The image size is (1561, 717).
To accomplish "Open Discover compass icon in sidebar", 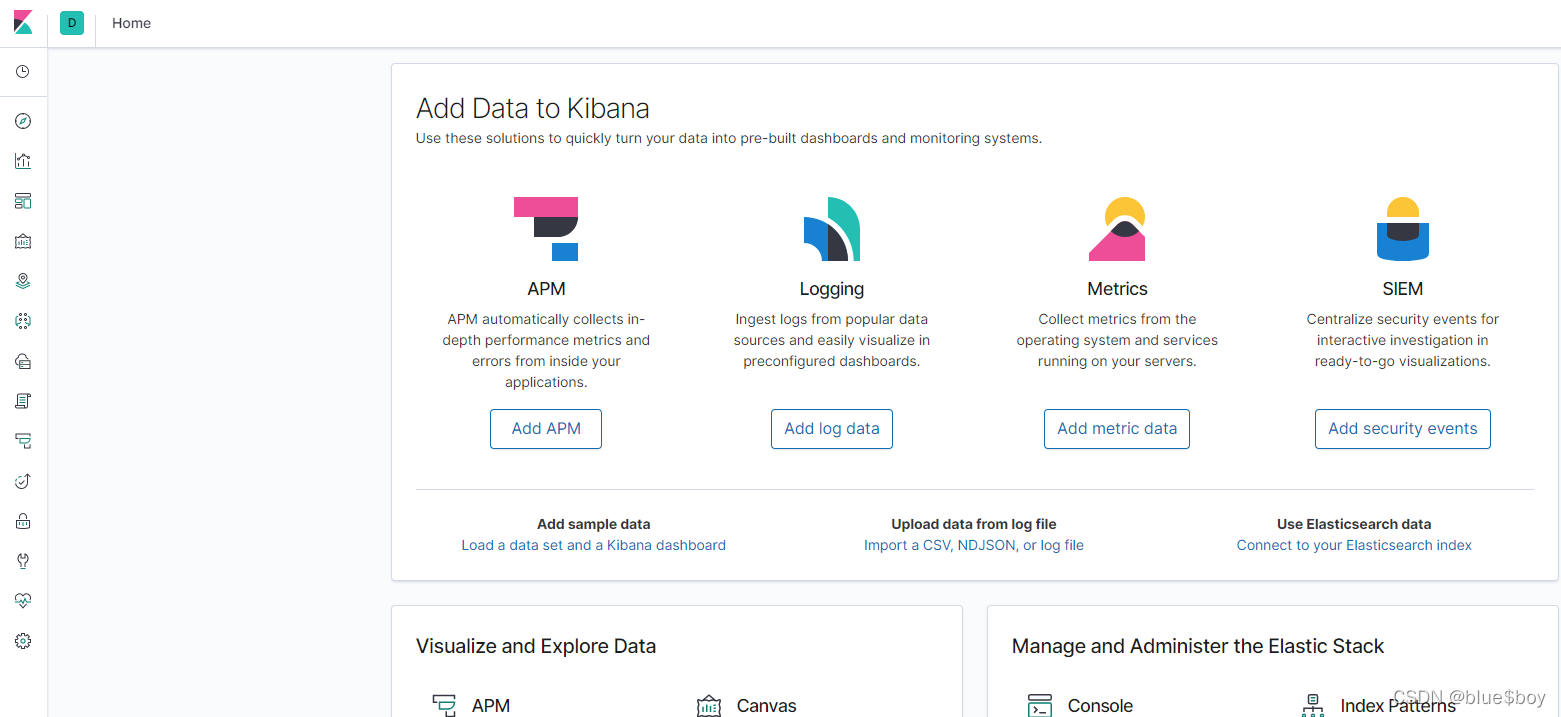I will tap(23, 121).
